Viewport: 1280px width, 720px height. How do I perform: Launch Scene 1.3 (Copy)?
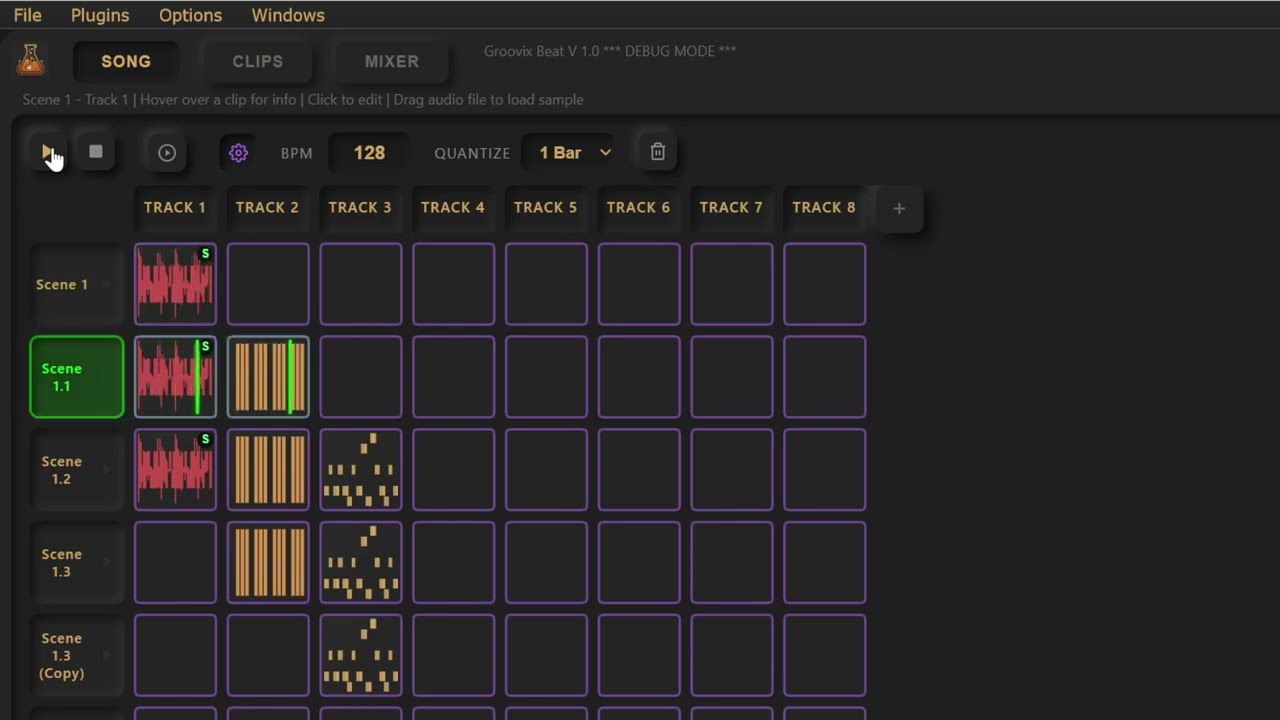(77, 656)
